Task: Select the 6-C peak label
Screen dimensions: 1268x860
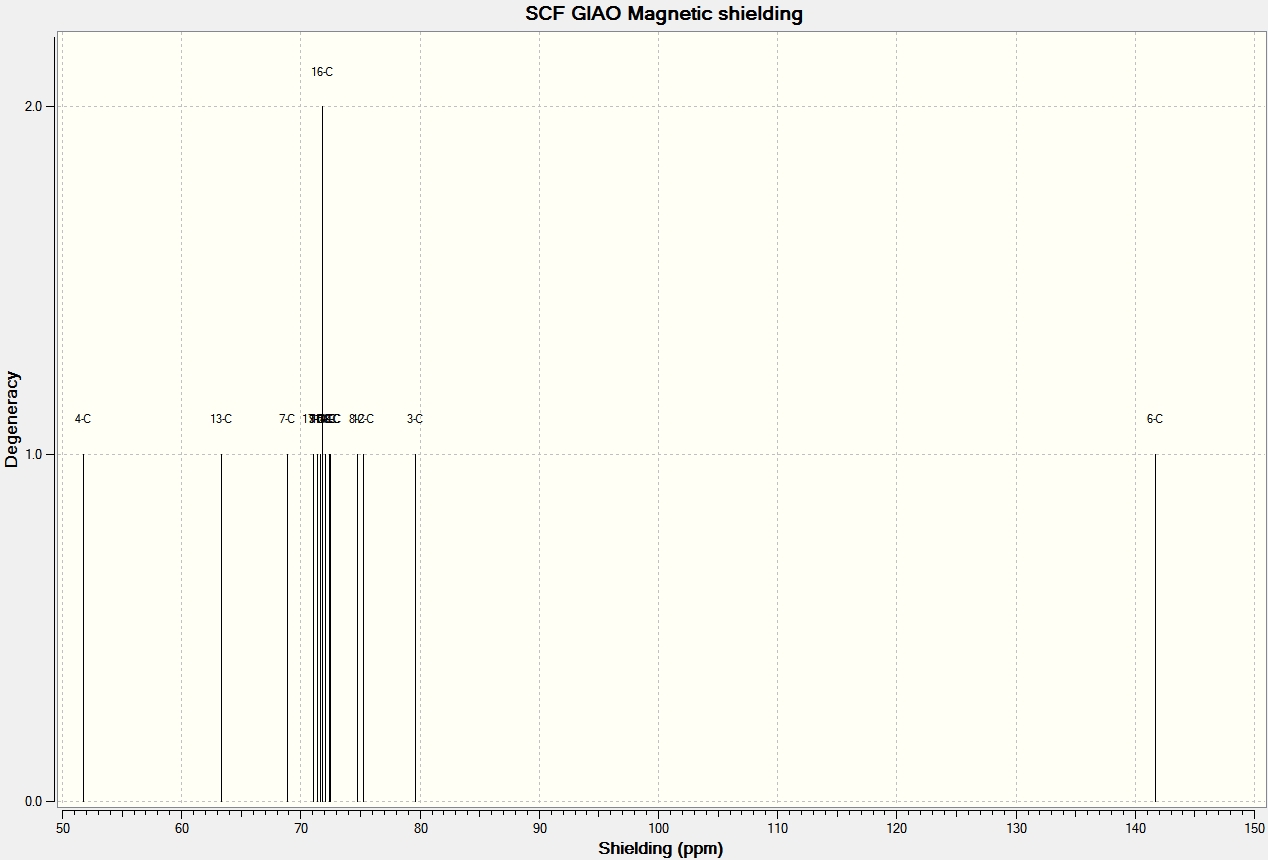Action: click(x=1155, y=419)
